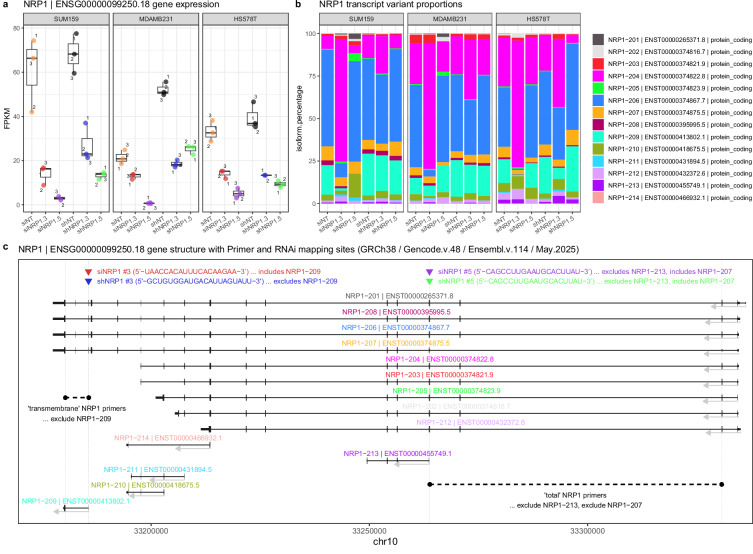Click the FPKM y-axis title
This screenshot has width=753, height=554.
[7, 118]
